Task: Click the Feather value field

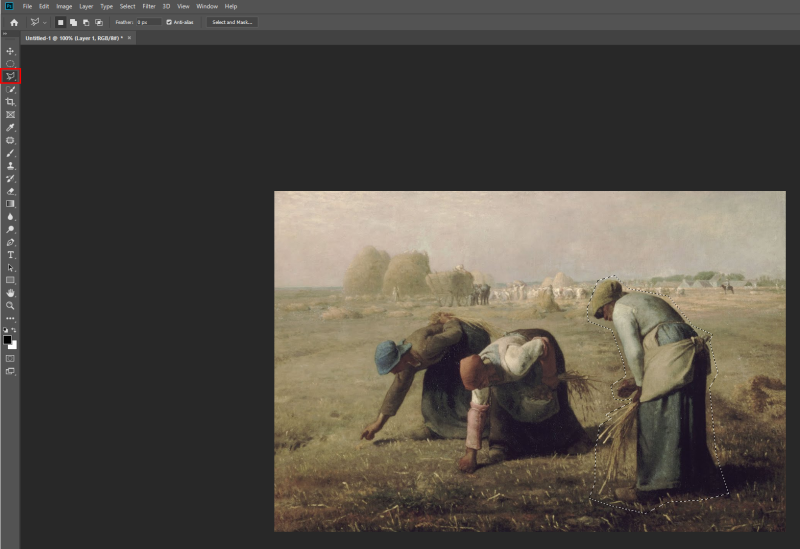Action: coord(148,22)
